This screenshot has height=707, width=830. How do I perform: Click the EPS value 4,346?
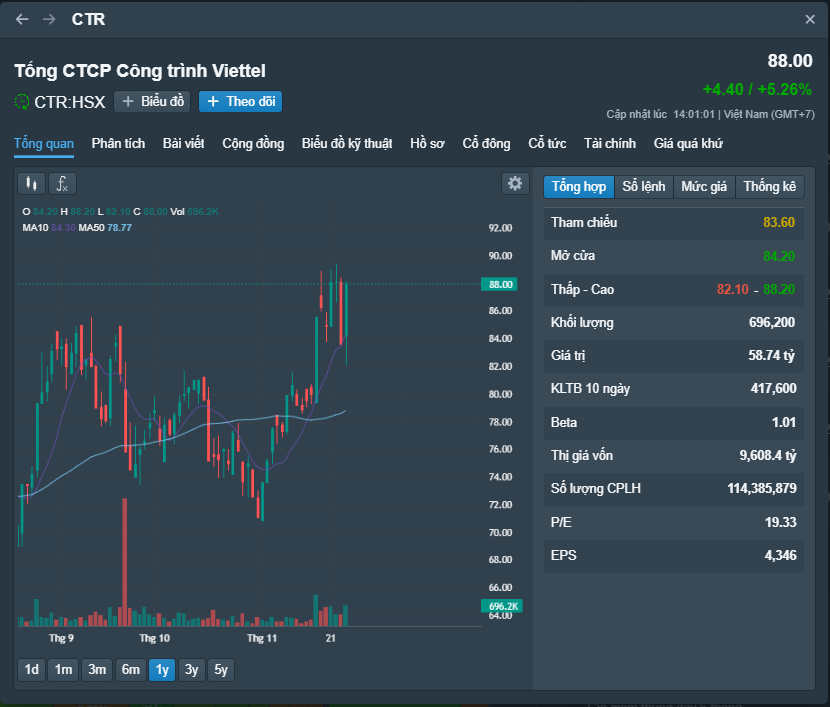pyautogui.click(x=780, y=555)
